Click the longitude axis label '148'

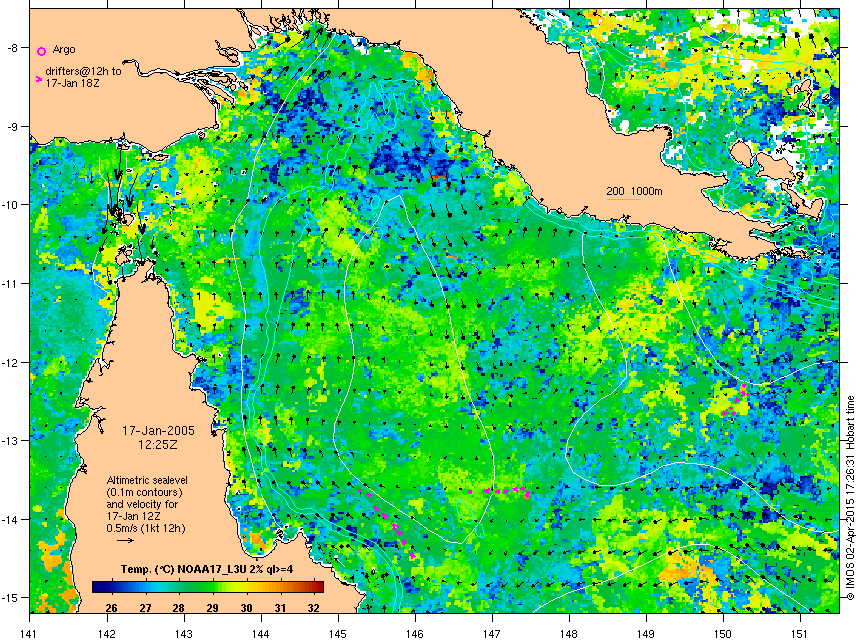pos(569,634)
